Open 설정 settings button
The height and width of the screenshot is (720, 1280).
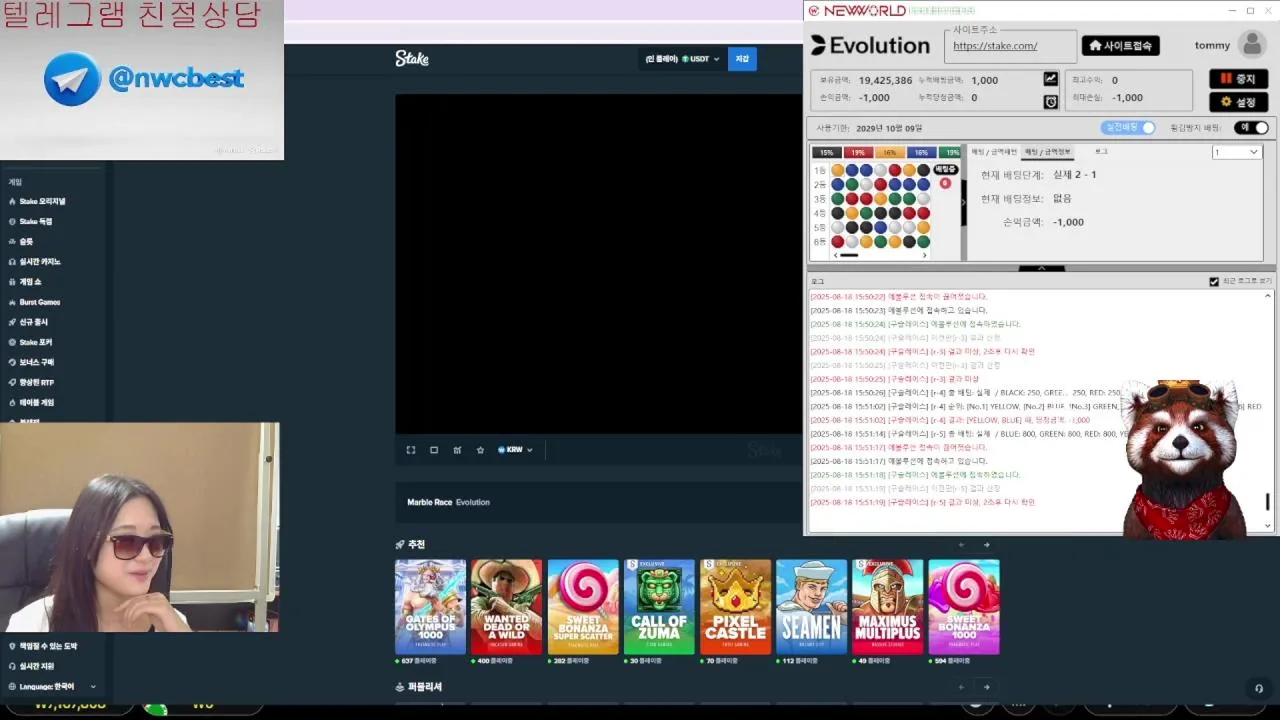click(1238, 102)
